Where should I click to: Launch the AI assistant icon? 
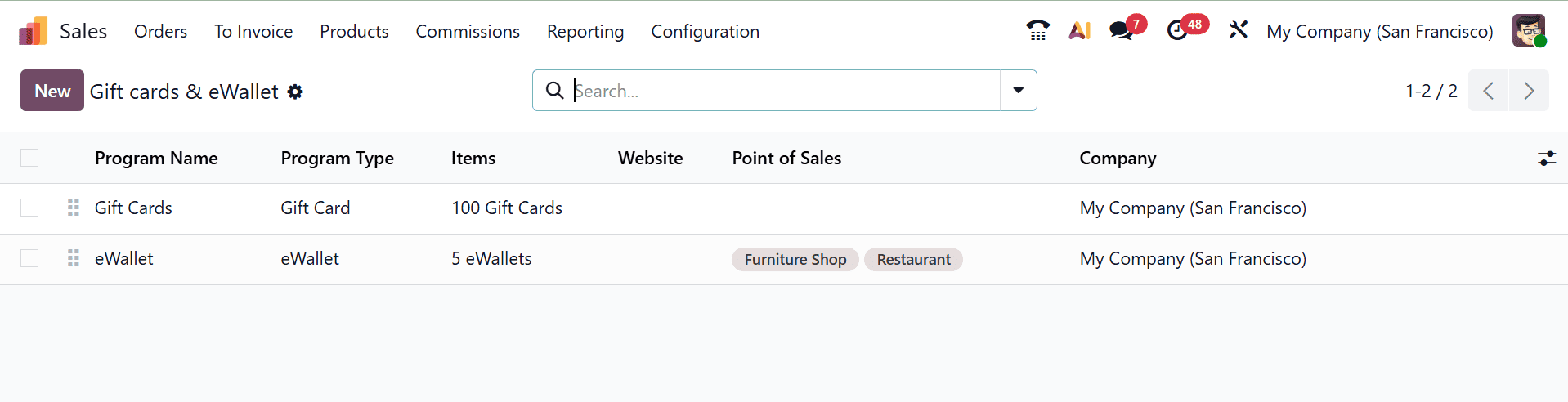(1080, 31)
